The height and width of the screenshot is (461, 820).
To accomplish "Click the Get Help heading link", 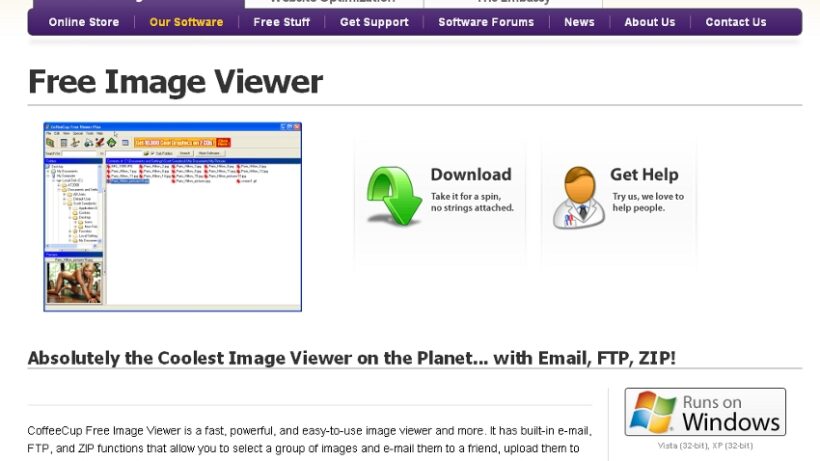I will (644, 174).
